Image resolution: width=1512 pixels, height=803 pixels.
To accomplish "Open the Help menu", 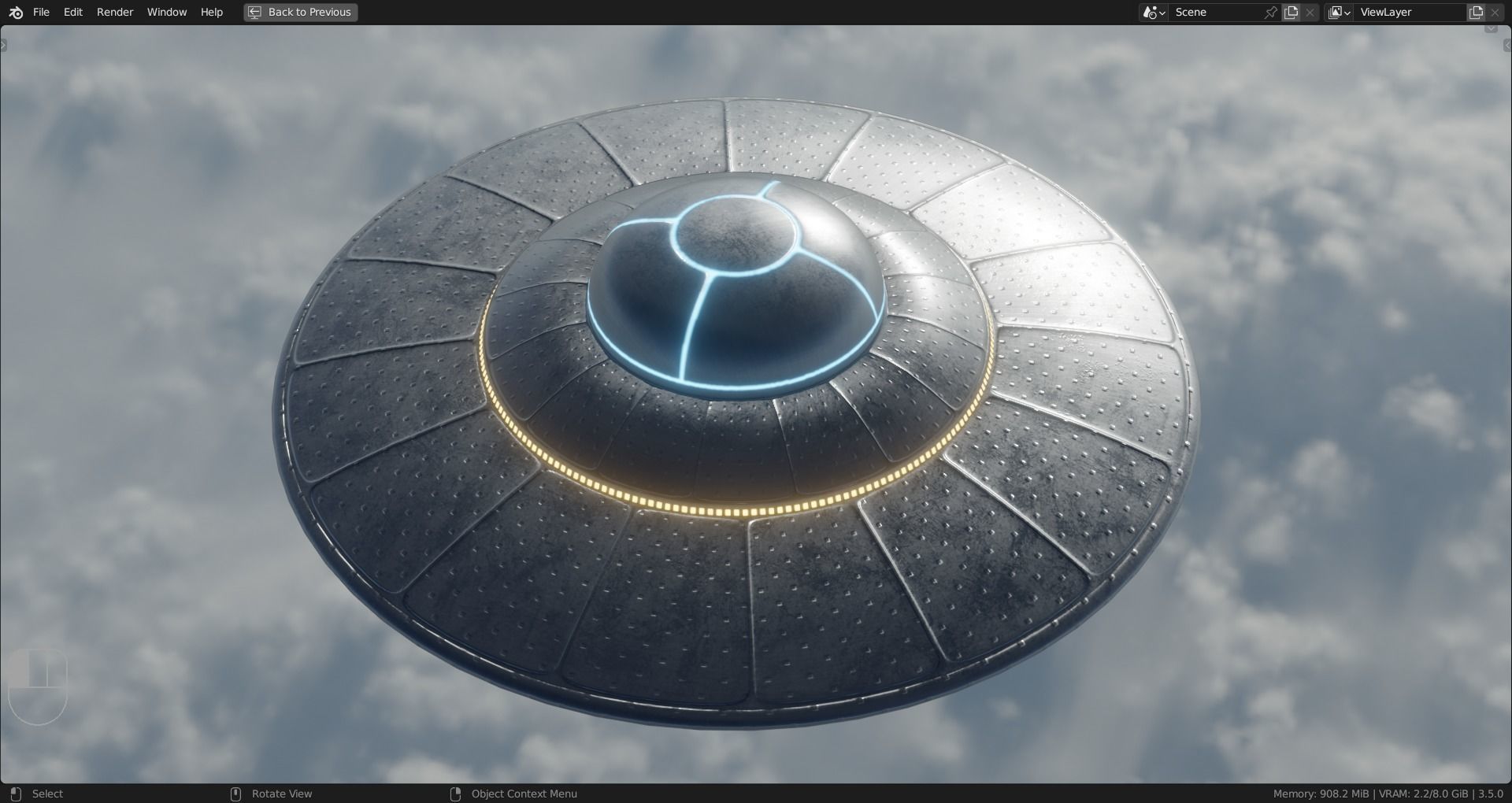I will (212, 12).
